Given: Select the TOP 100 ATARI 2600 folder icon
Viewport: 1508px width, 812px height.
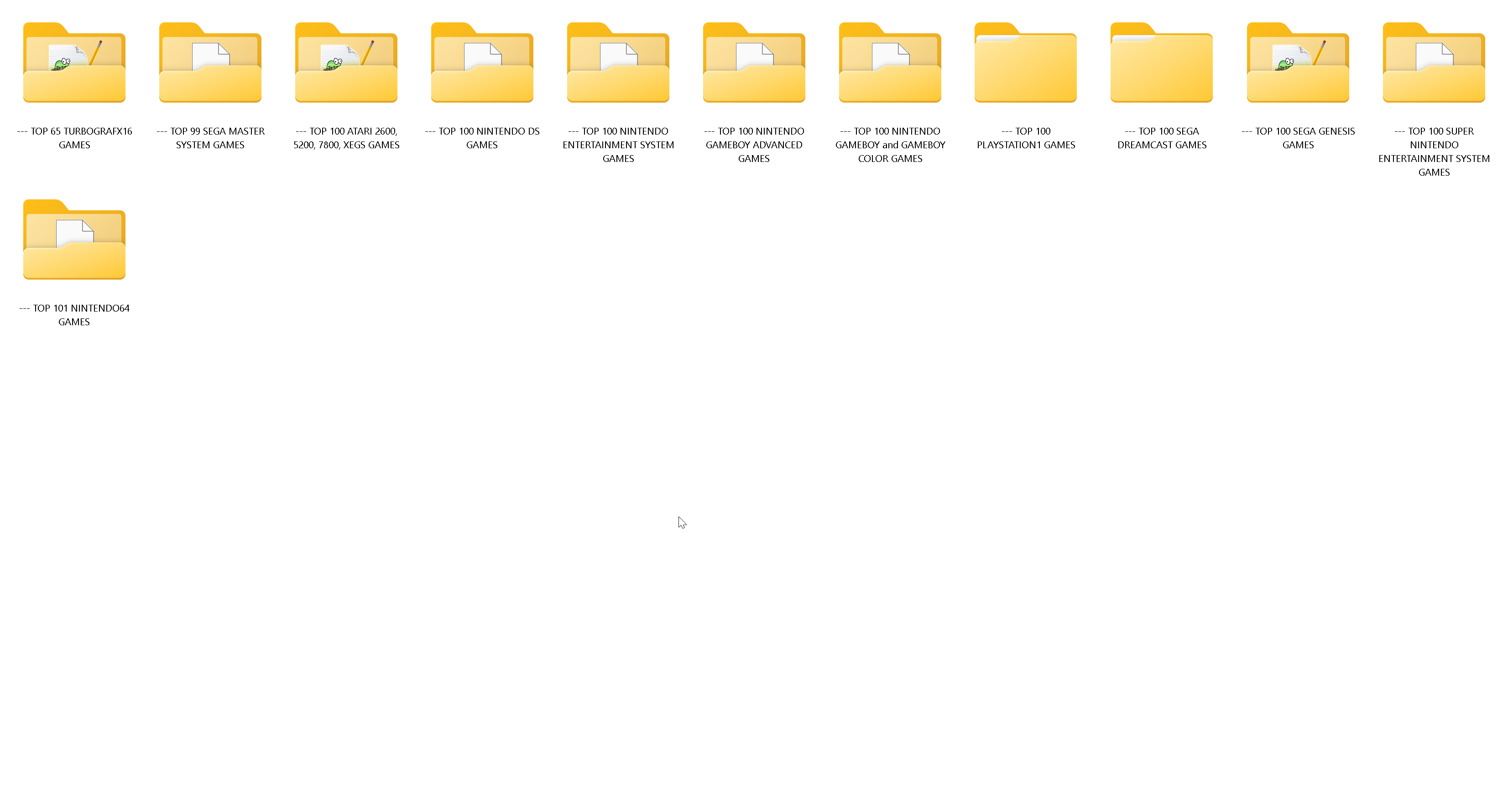Looking at the screenshot, I should click(x=346, y=63).
